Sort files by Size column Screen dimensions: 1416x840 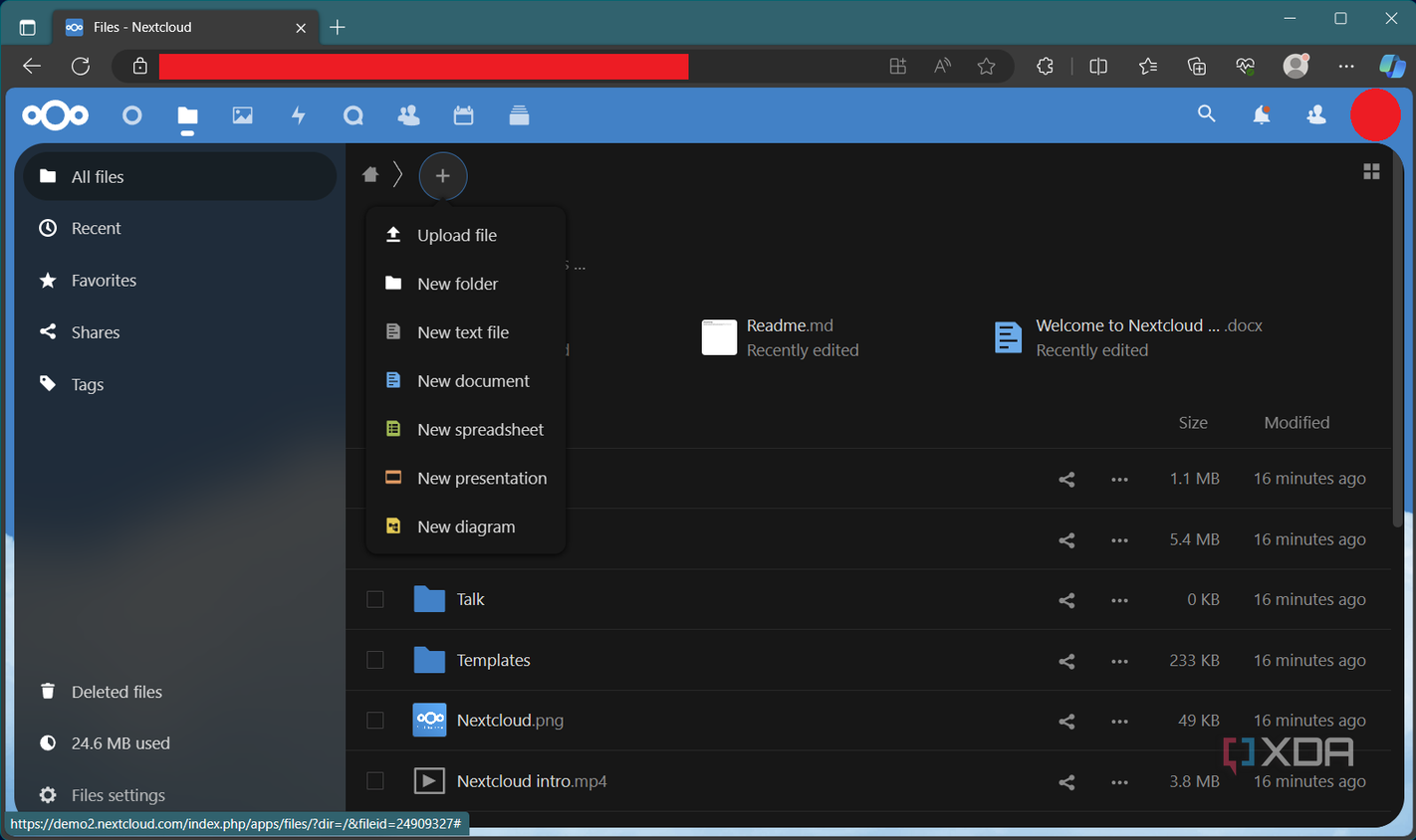1192,422
